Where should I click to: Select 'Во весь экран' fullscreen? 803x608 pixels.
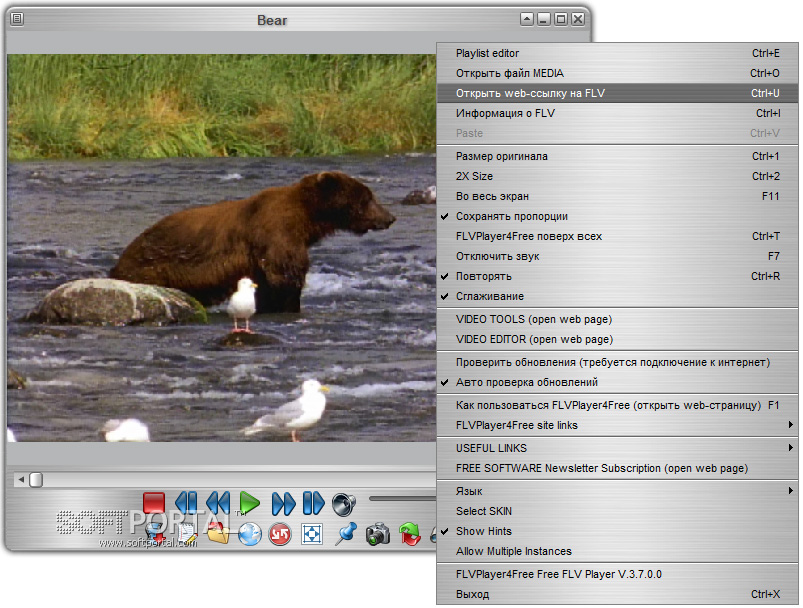(x=617, y=197)
